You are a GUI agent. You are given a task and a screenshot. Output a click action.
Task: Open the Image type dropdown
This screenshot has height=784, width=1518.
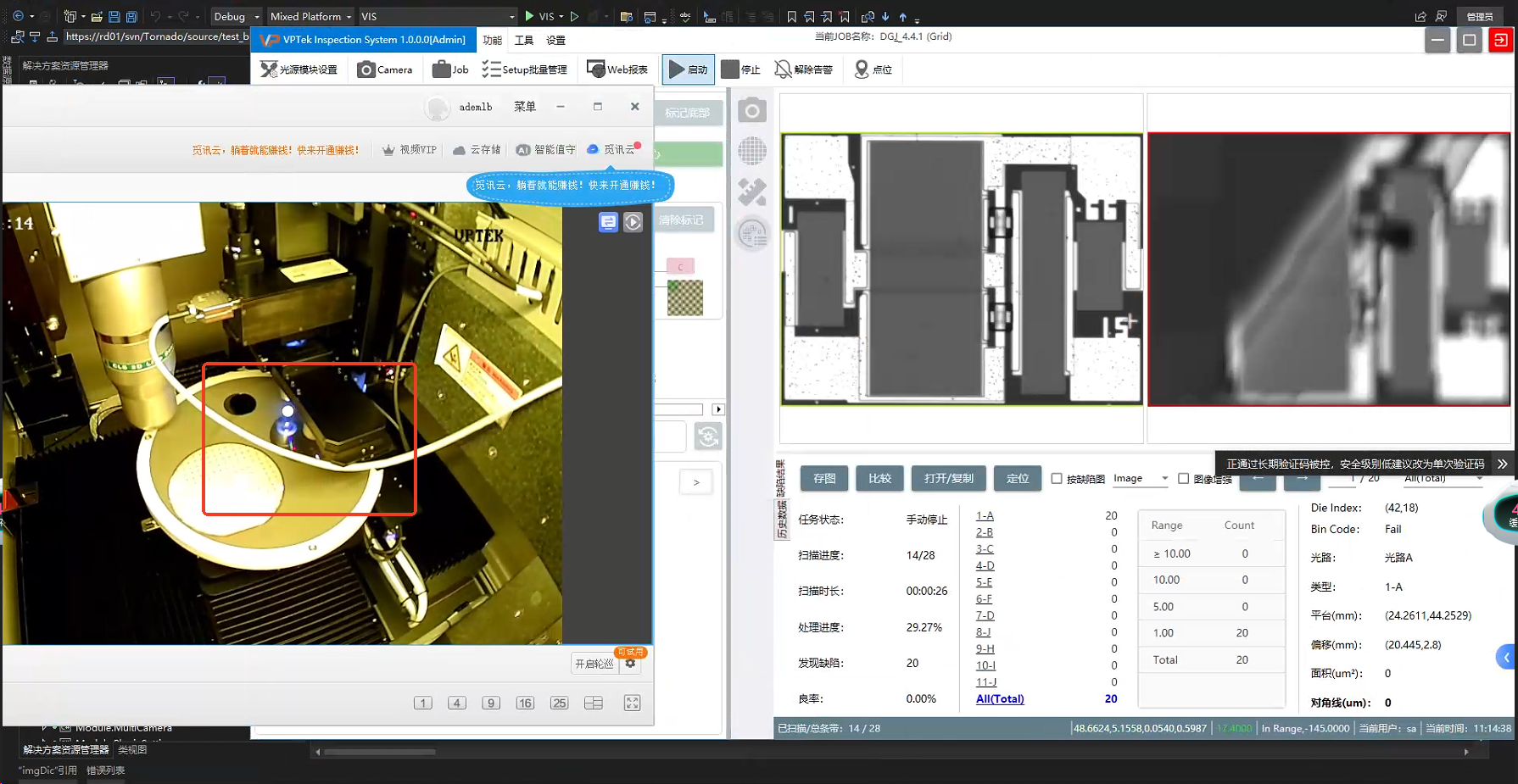coord(1141,478)
